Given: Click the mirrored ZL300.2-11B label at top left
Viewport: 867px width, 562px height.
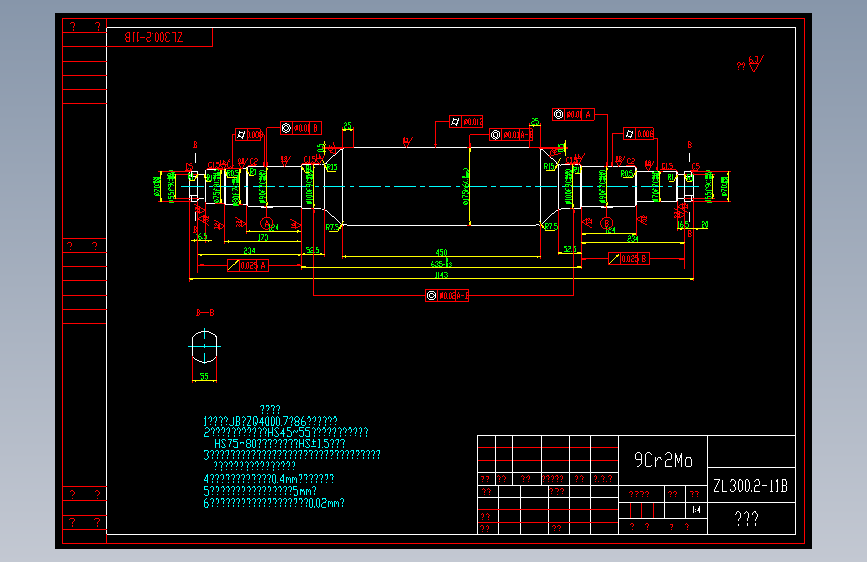Looking at the screenshot, I should pos(154,37).
